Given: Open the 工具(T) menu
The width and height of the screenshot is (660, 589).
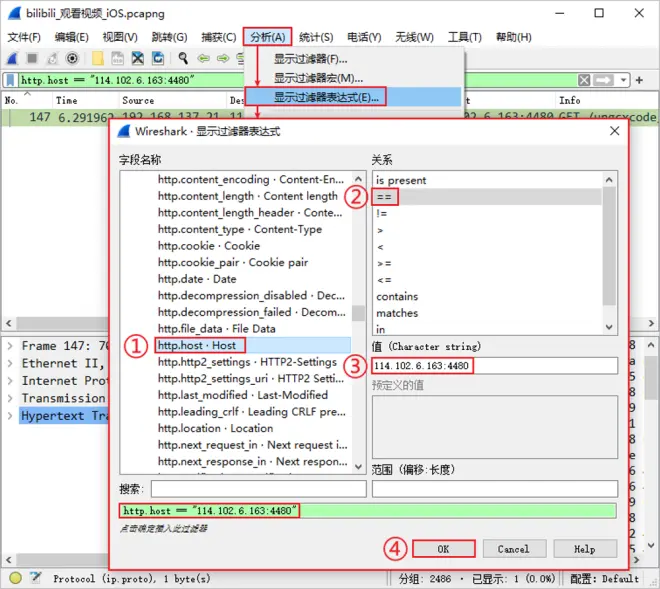Looking at the screenshot, I should tap(464, 37).
